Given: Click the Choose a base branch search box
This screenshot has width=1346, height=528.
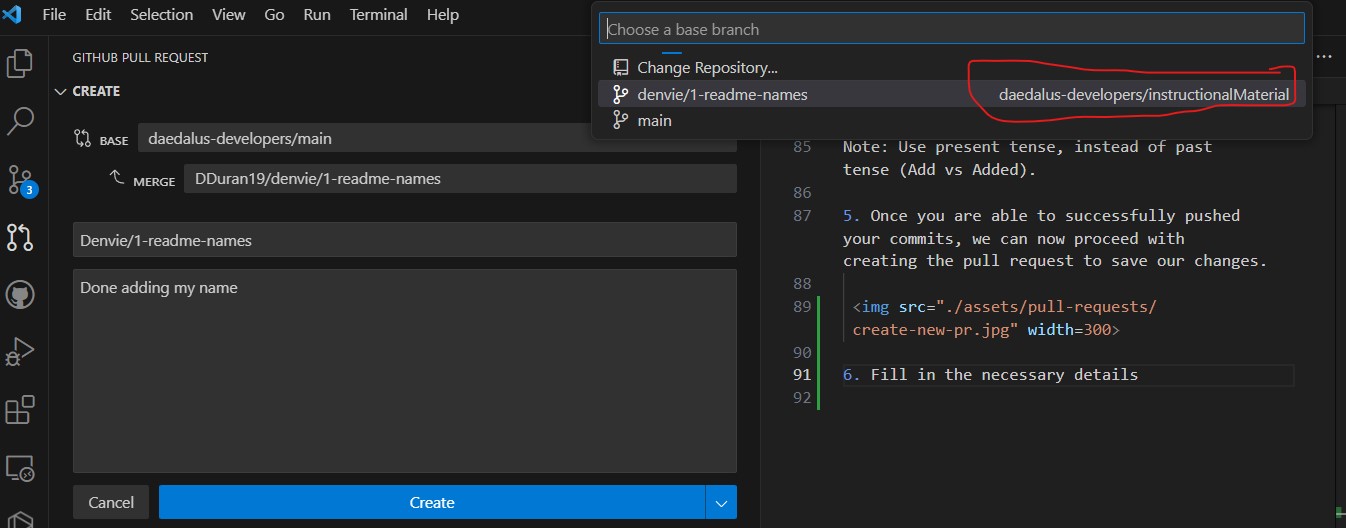Looking at the screenshot, I should point(950,29).
